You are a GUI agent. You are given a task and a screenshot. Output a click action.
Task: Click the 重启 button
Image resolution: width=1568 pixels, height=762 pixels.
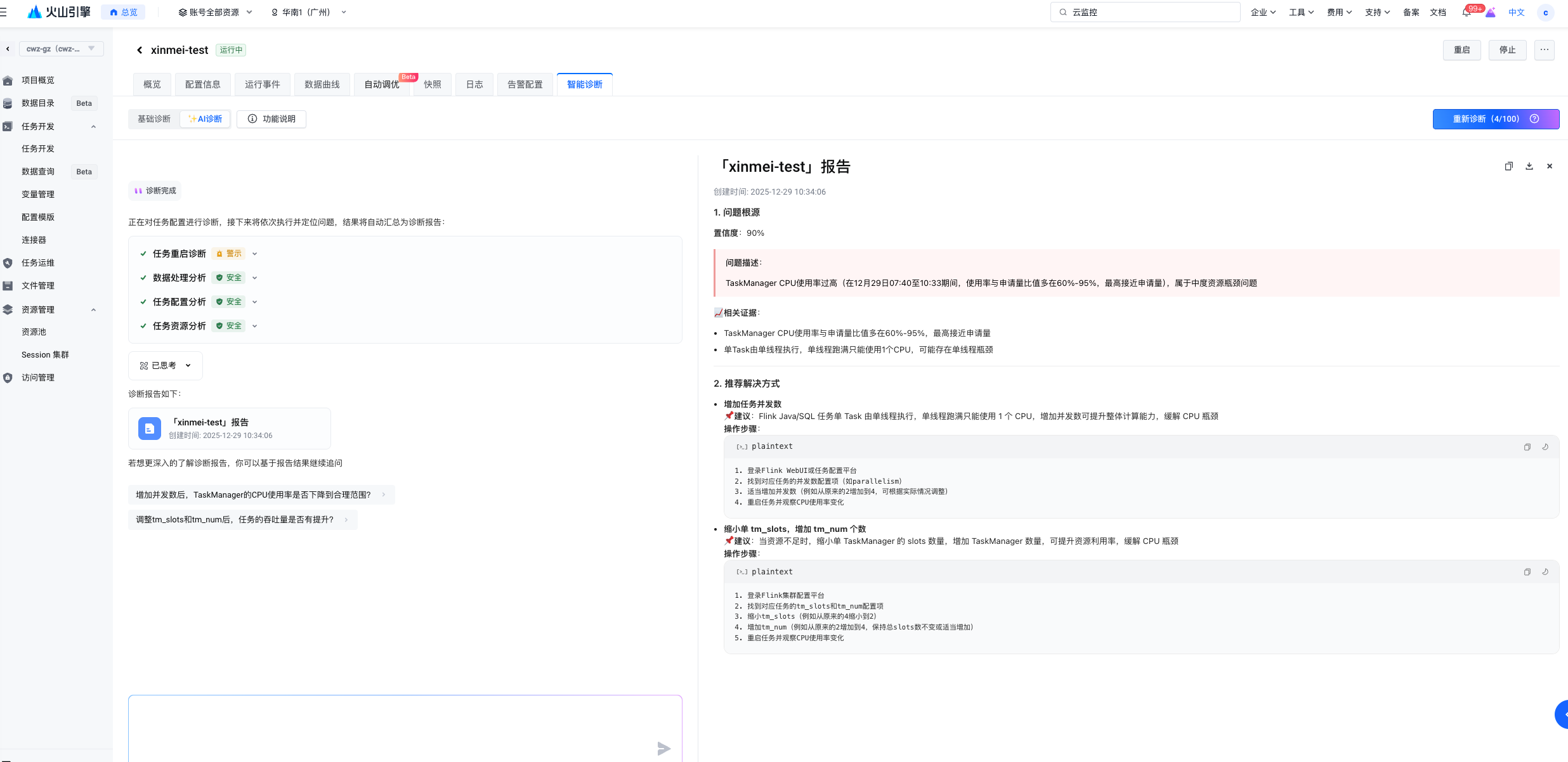point(1461,50)
